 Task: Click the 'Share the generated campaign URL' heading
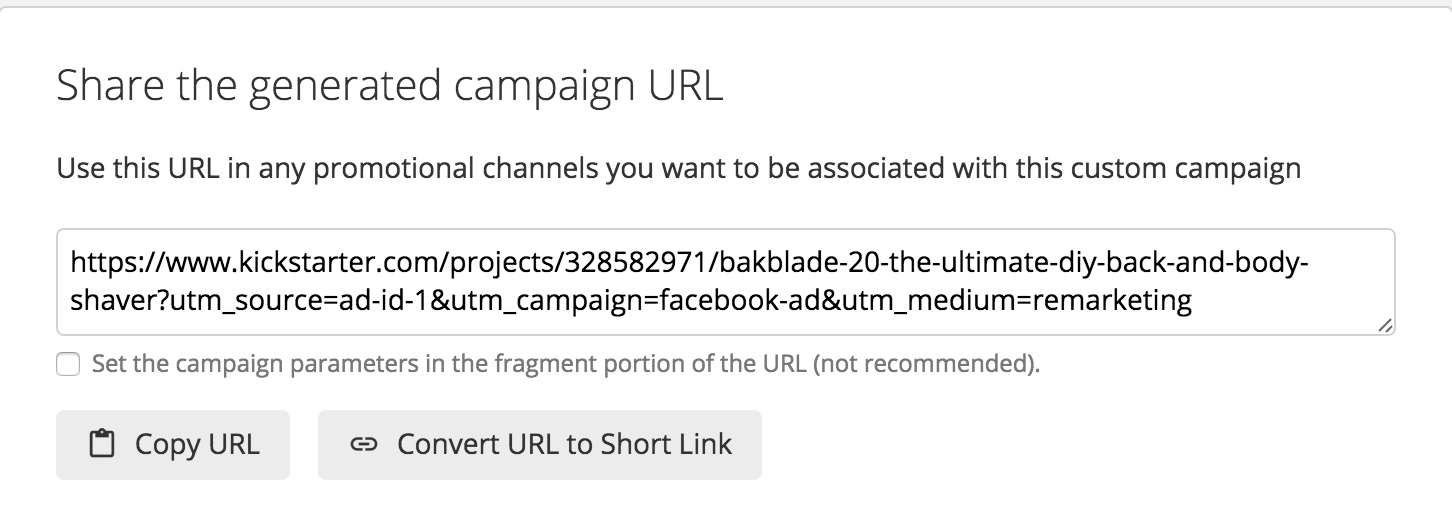(x=389, y=86)
